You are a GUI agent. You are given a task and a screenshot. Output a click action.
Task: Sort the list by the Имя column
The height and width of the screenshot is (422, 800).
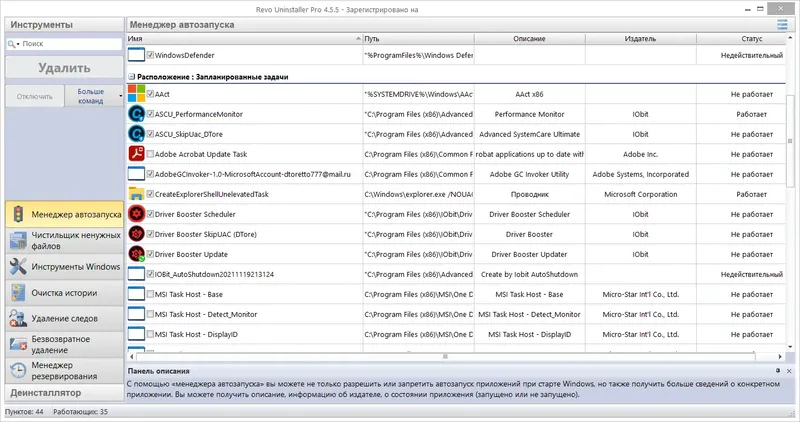pos(244,38)
